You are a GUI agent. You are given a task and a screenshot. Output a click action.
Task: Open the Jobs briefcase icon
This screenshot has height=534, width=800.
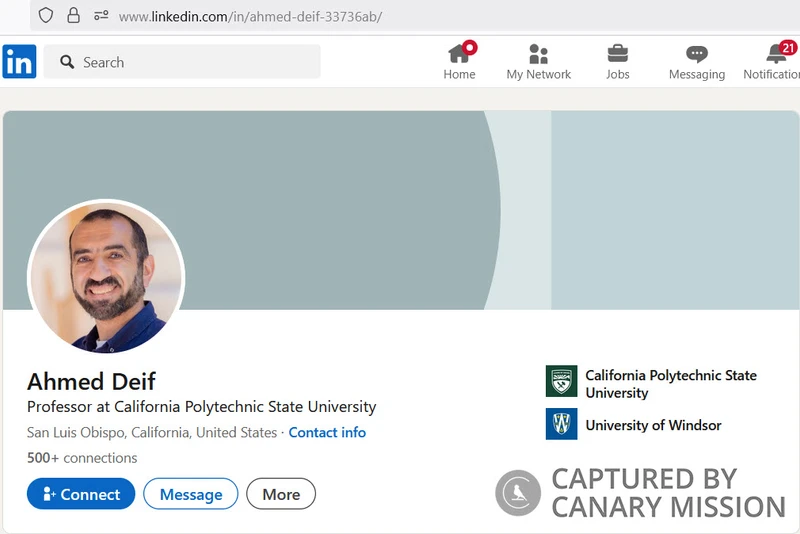pos(618,54)
